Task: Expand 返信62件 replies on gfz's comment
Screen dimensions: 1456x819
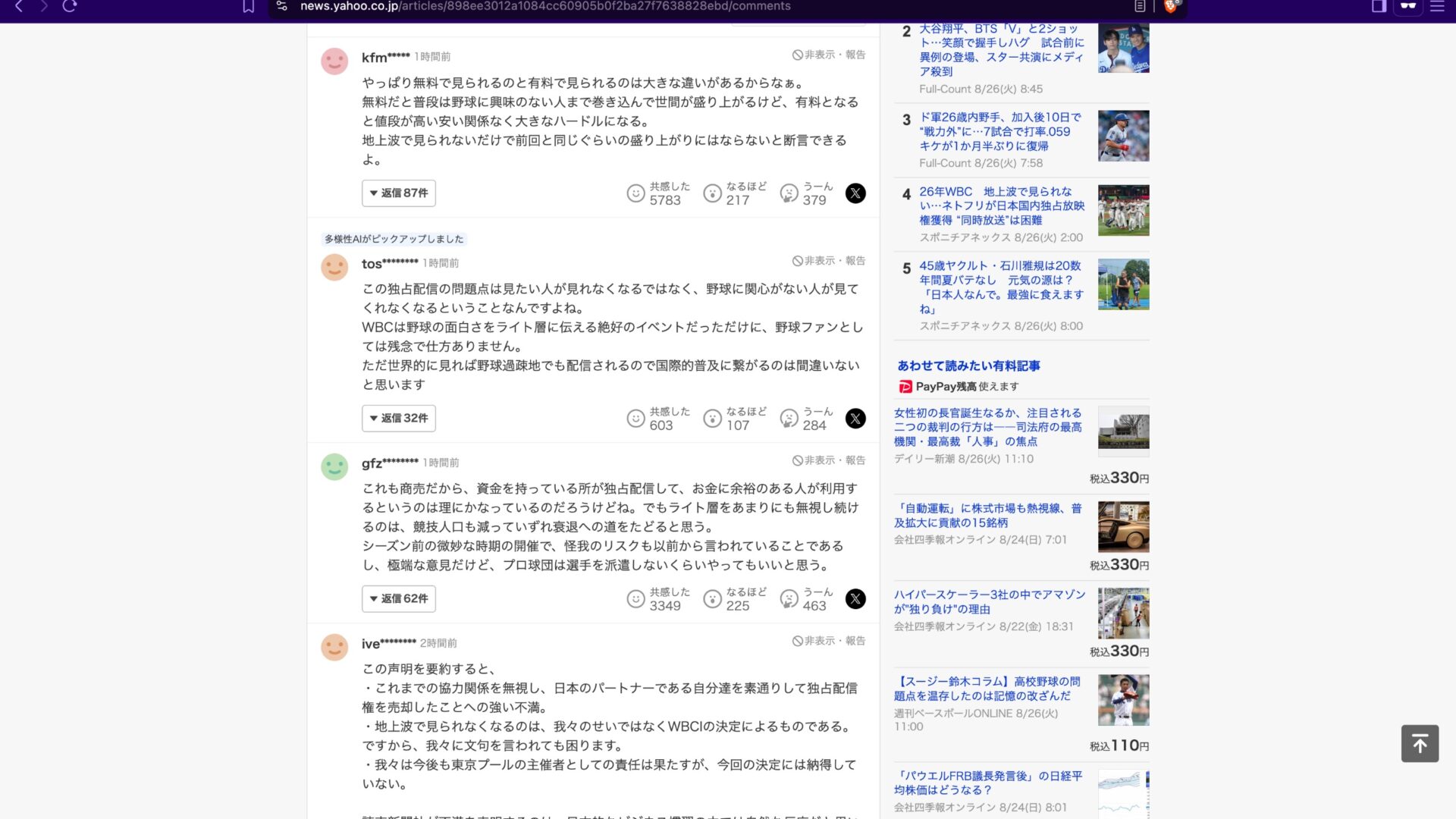Action: [398, 599]
